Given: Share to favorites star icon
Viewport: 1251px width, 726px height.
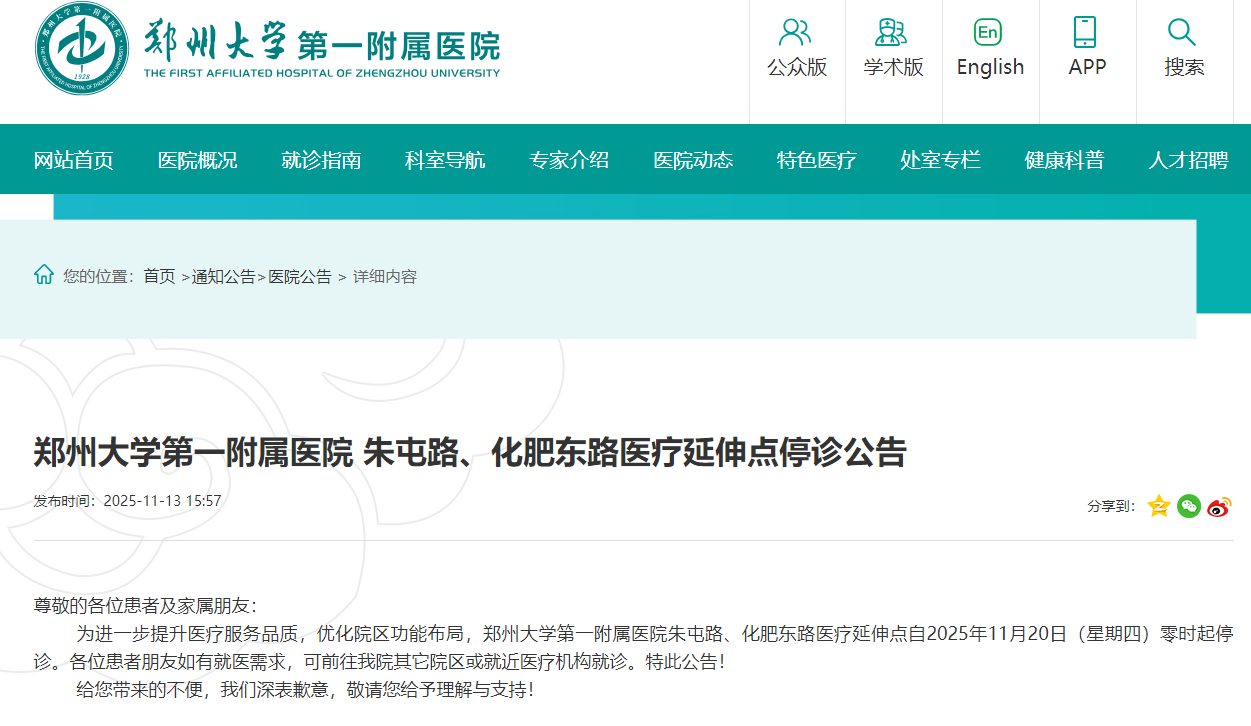Looking at the screenshot, I should (x=1159, y=506).
